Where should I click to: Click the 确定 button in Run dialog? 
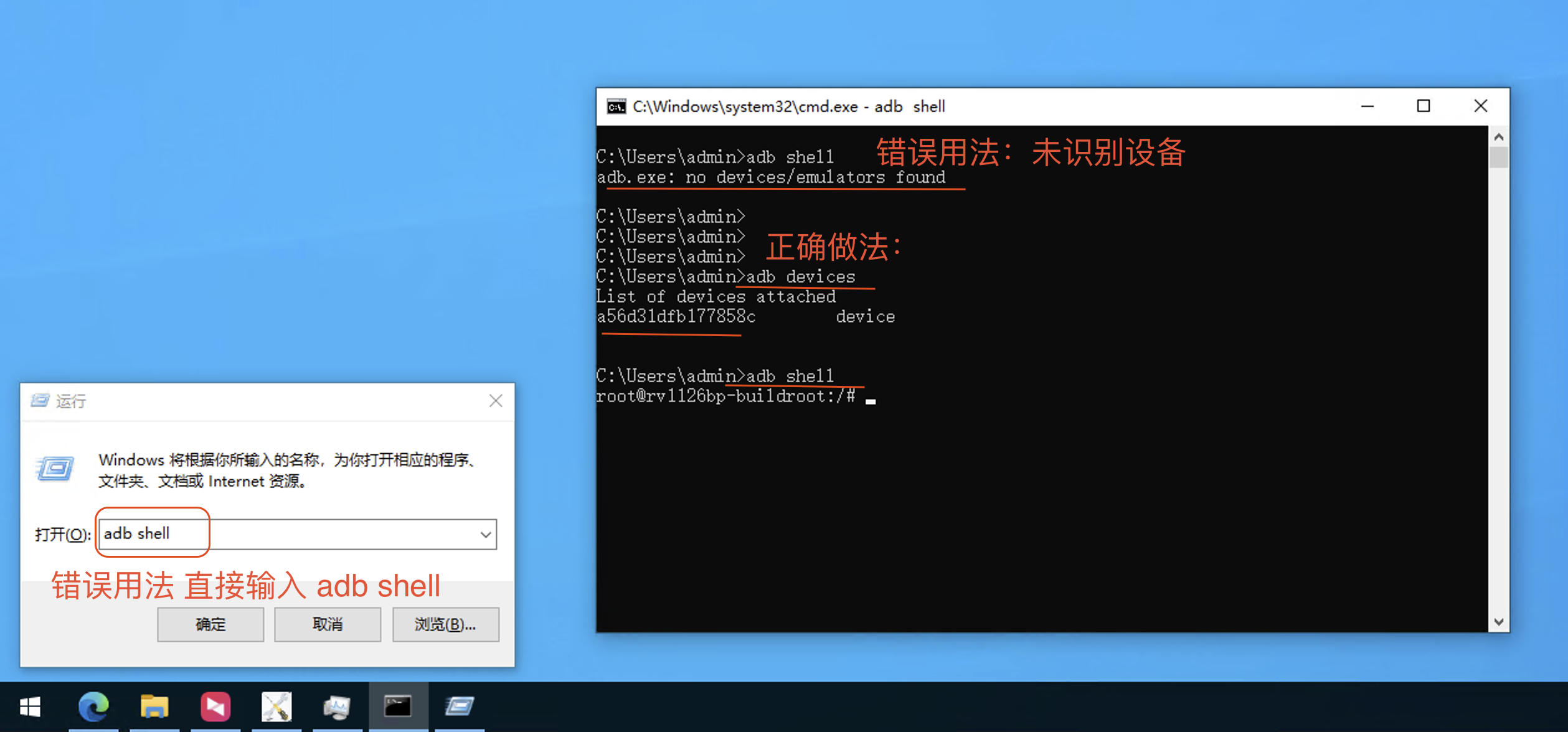click(x=210, y=624)
